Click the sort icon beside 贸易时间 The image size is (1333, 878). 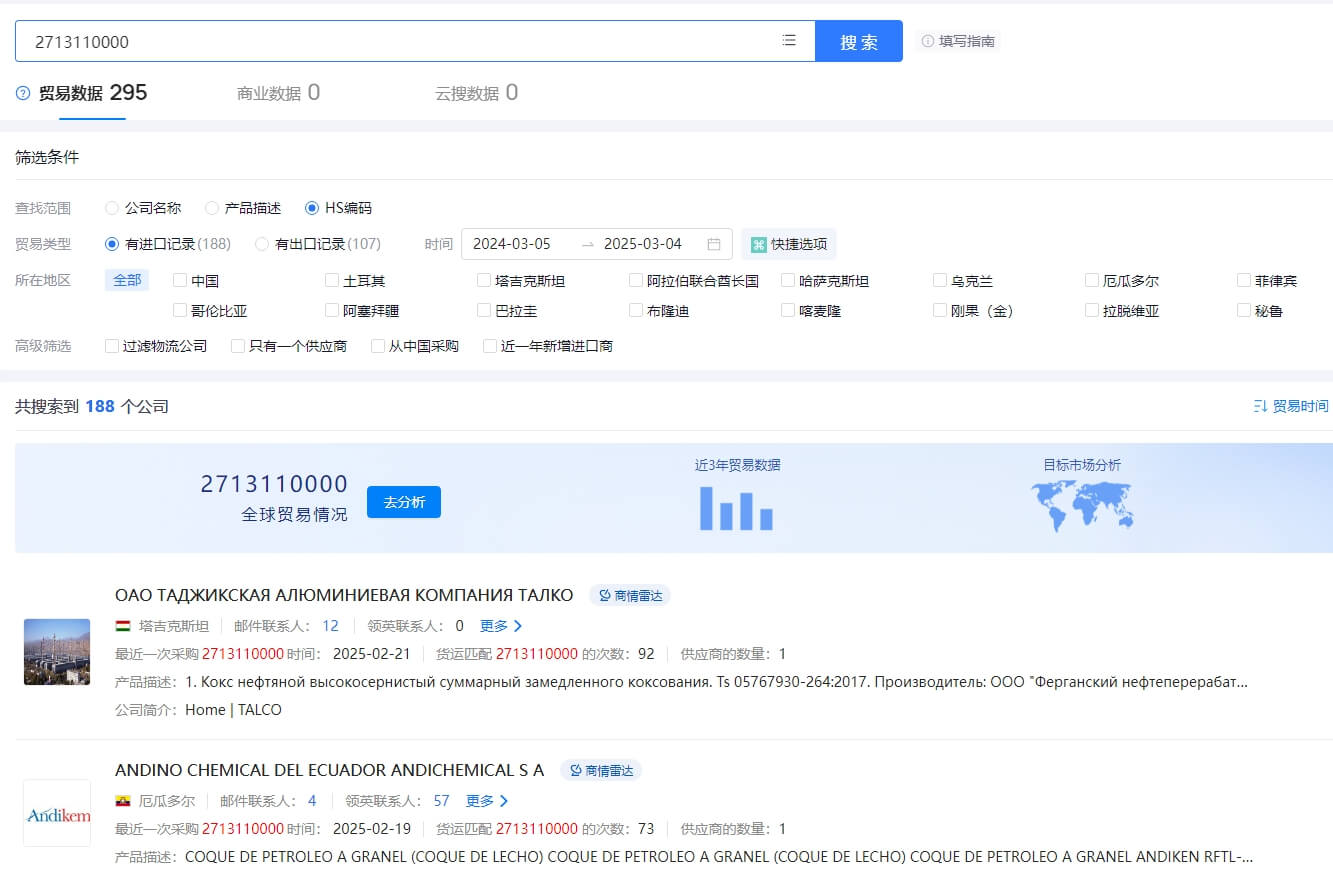coord(1260,406)
